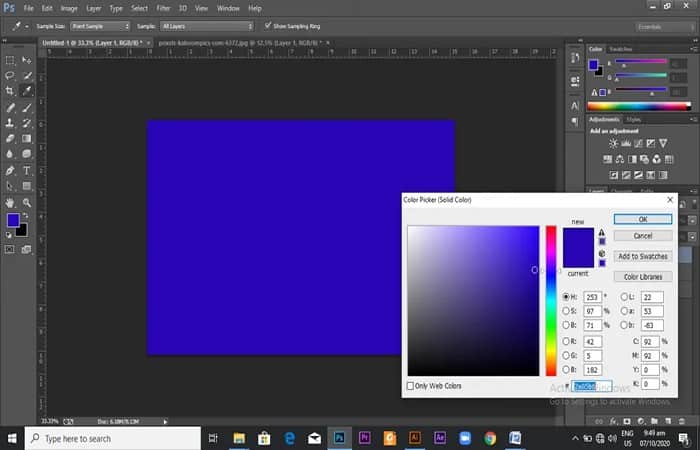Reset to default foreground and background colors
700x450 pixels.
[8, 235]
